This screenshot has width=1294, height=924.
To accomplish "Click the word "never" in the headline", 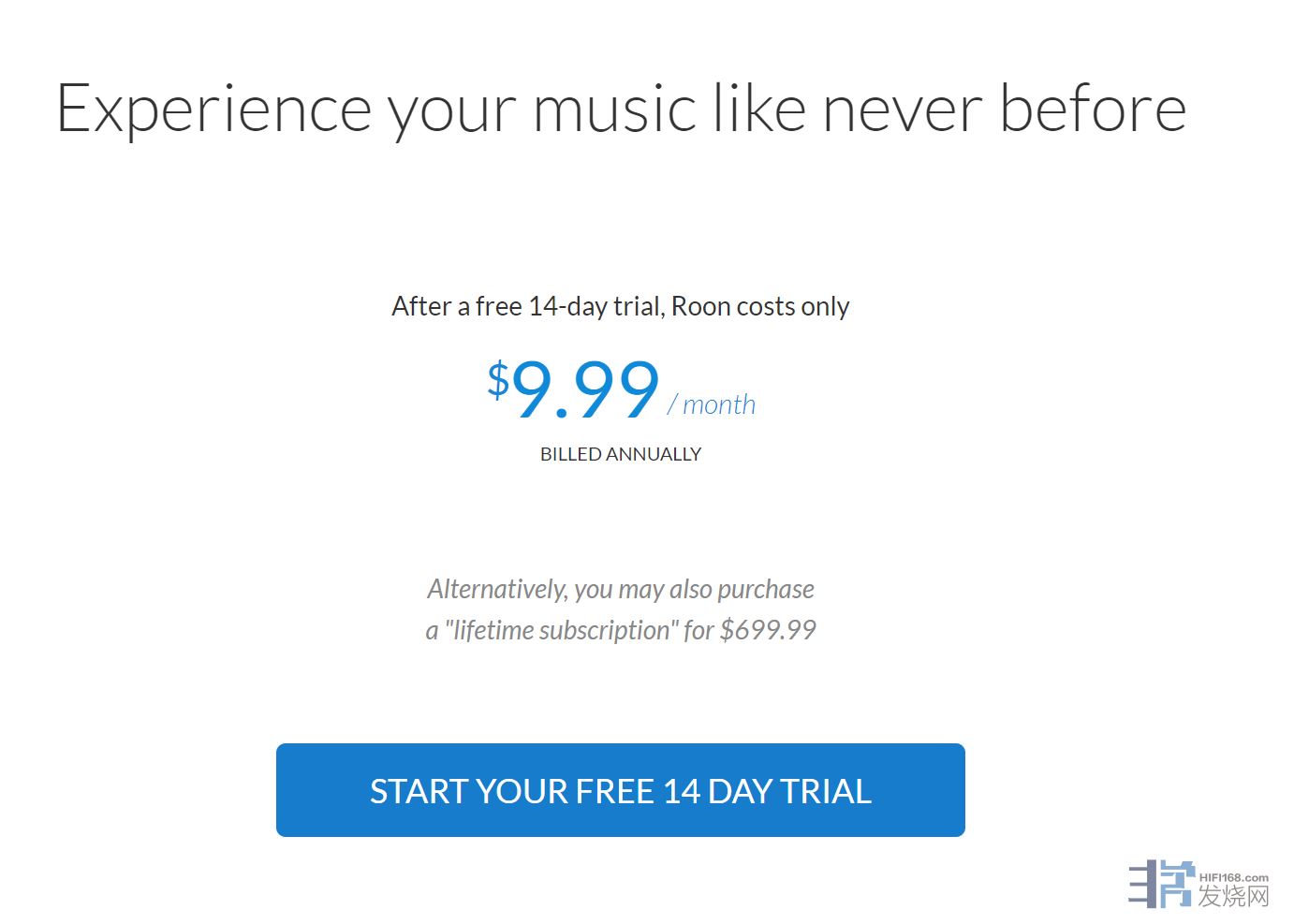I will click(x=902, y=110).
